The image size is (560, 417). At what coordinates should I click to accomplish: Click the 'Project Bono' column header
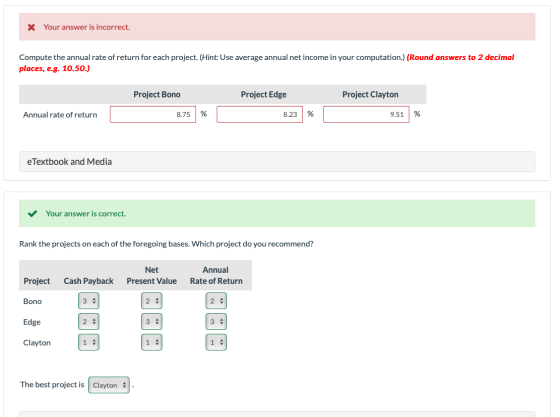coord(157,94)
